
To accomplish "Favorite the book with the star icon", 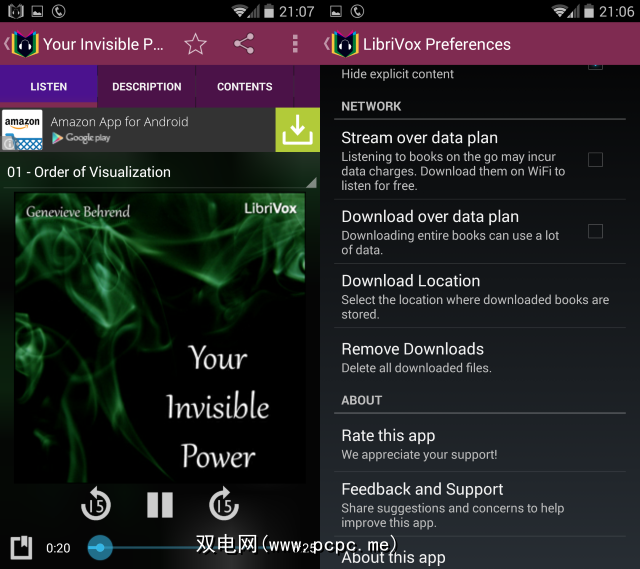I will pyautogui.click(x=195, y=44).
